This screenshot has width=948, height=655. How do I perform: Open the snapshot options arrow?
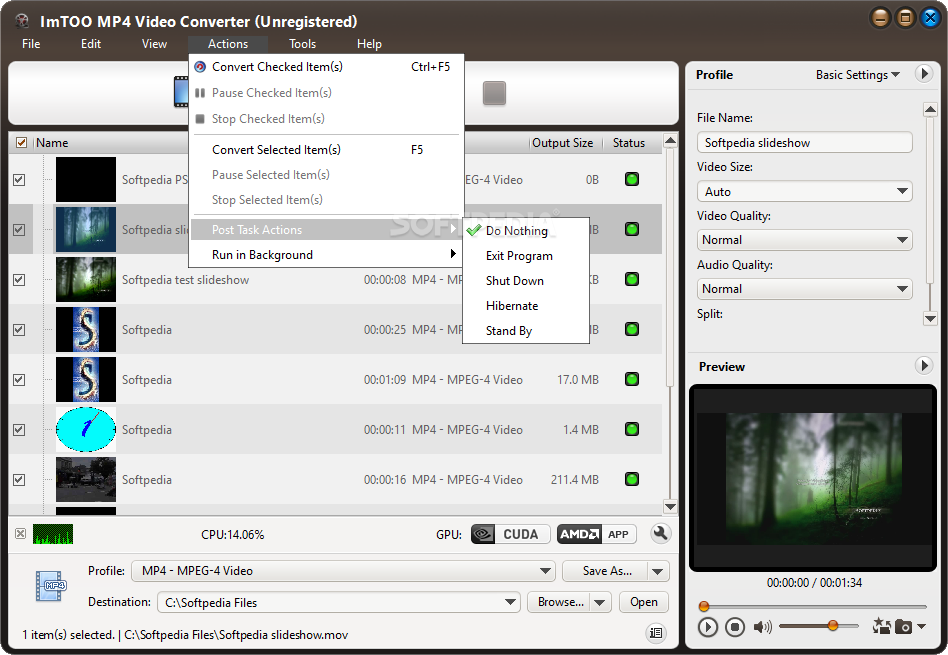921,626
